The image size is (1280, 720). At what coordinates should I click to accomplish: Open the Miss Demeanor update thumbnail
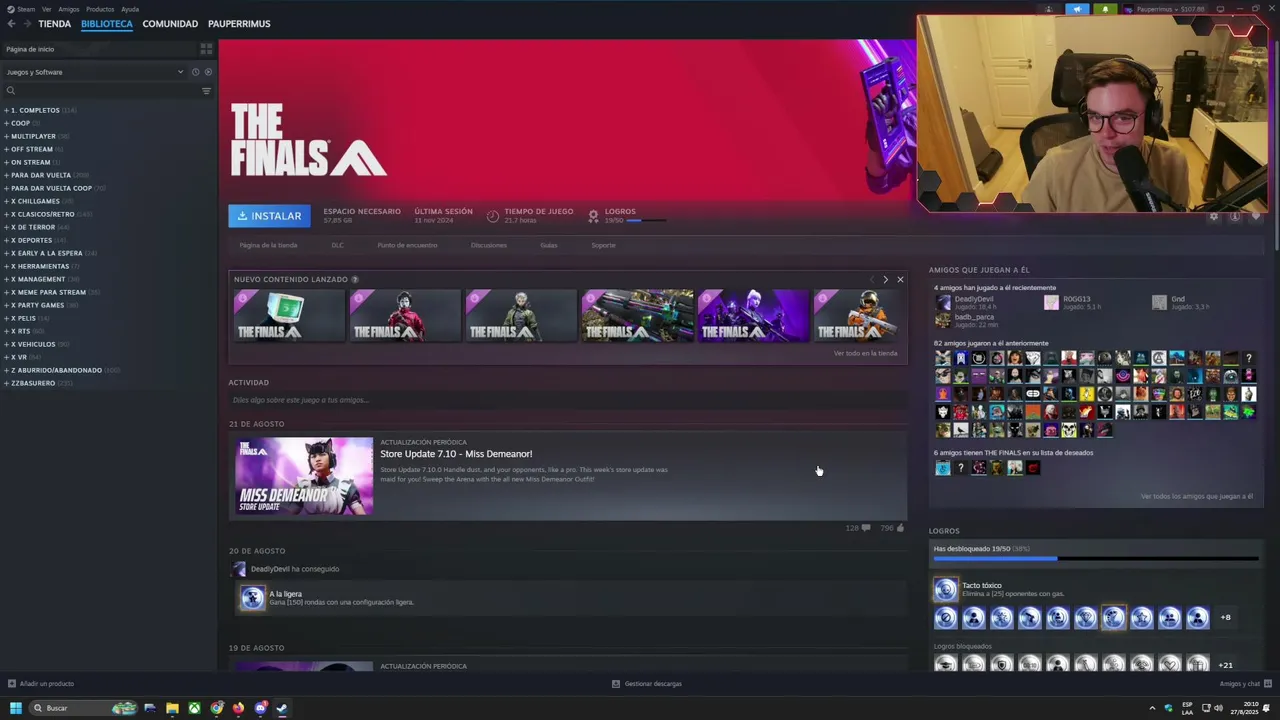304,476
